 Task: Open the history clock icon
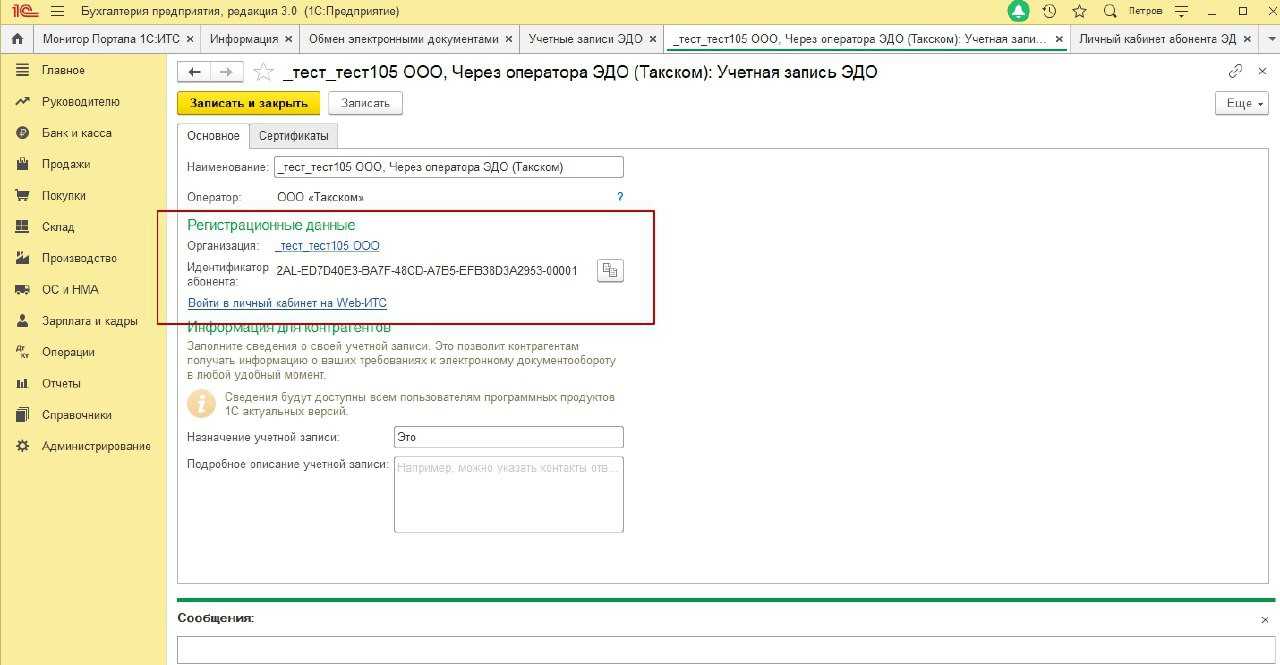1049,11
